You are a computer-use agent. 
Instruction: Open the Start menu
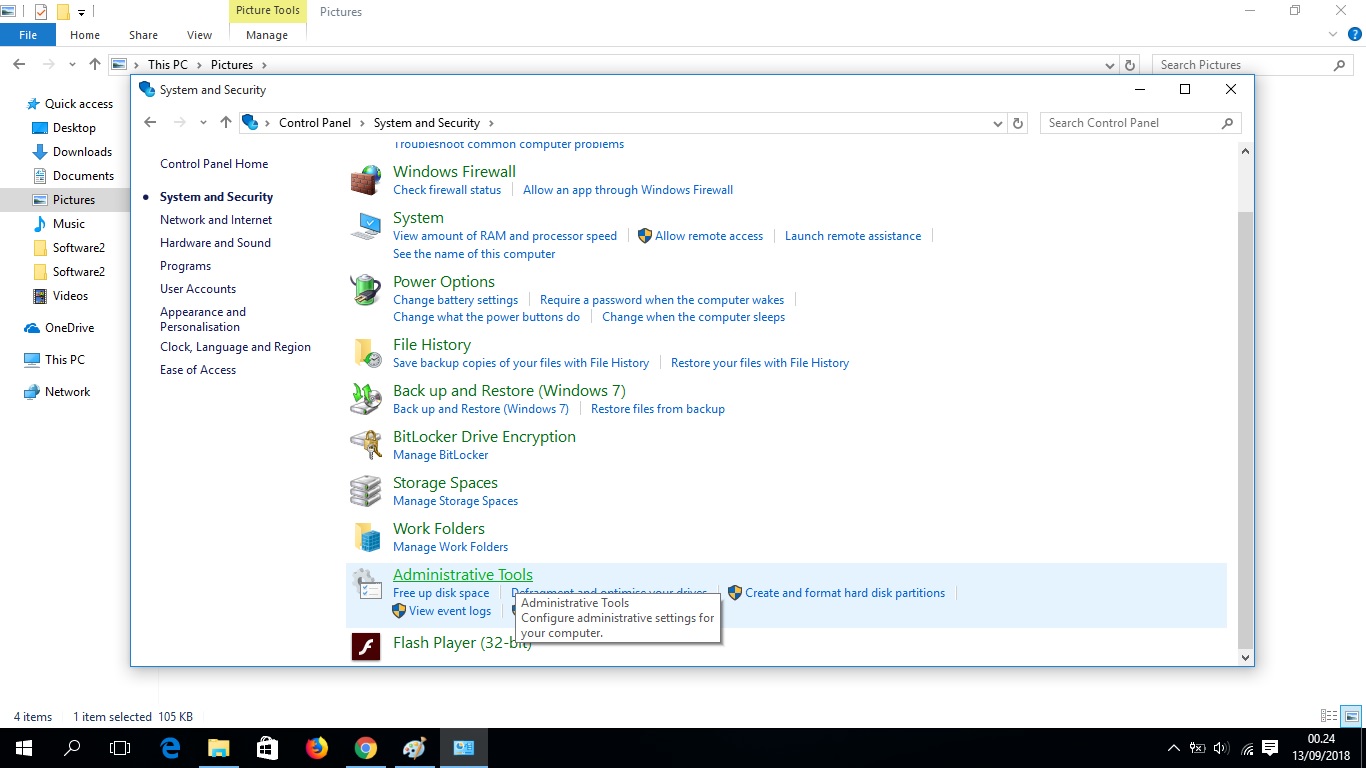pos(23,748)
